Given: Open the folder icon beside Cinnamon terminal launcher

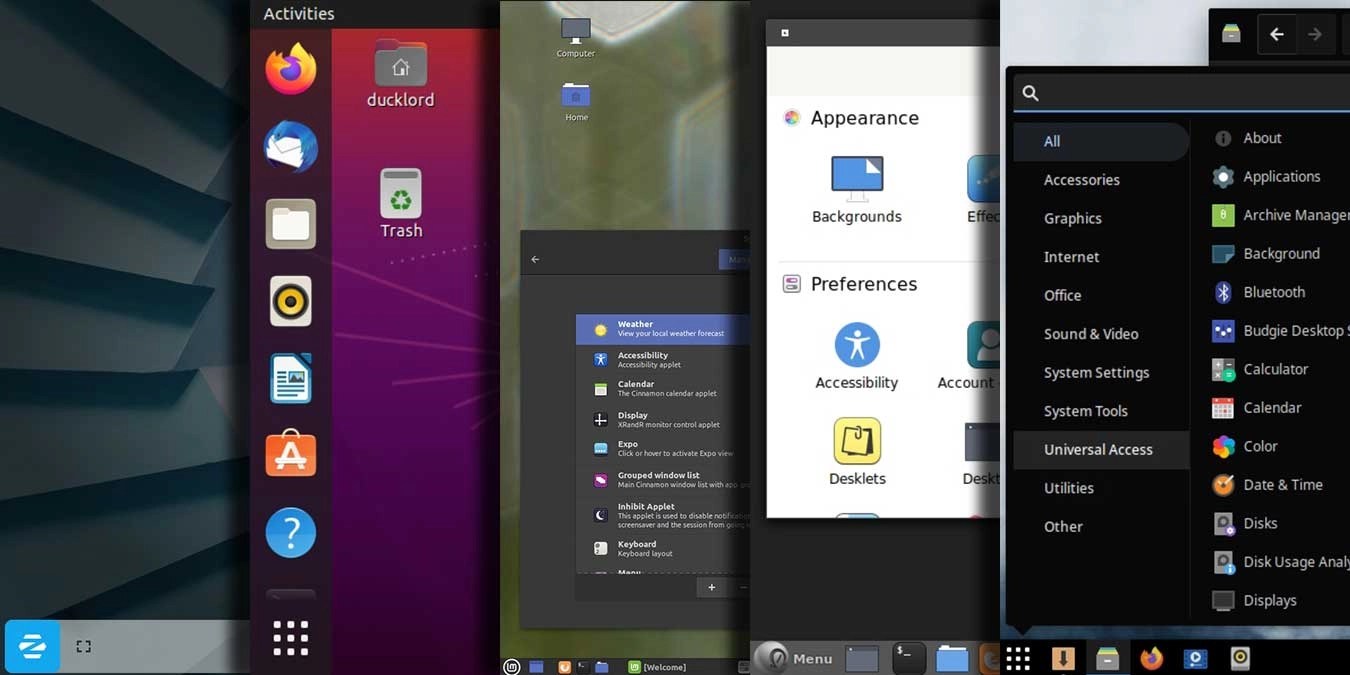Looking at the screenshot, I should 952,657.
